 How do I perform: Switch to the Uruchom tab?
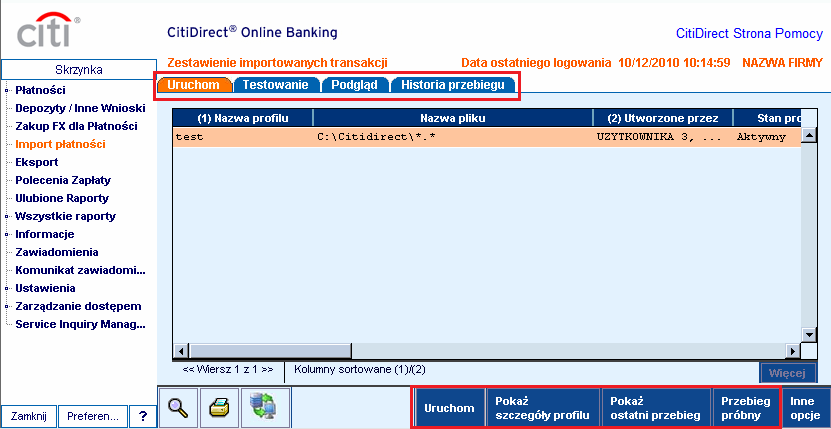(x=194, y=85)
